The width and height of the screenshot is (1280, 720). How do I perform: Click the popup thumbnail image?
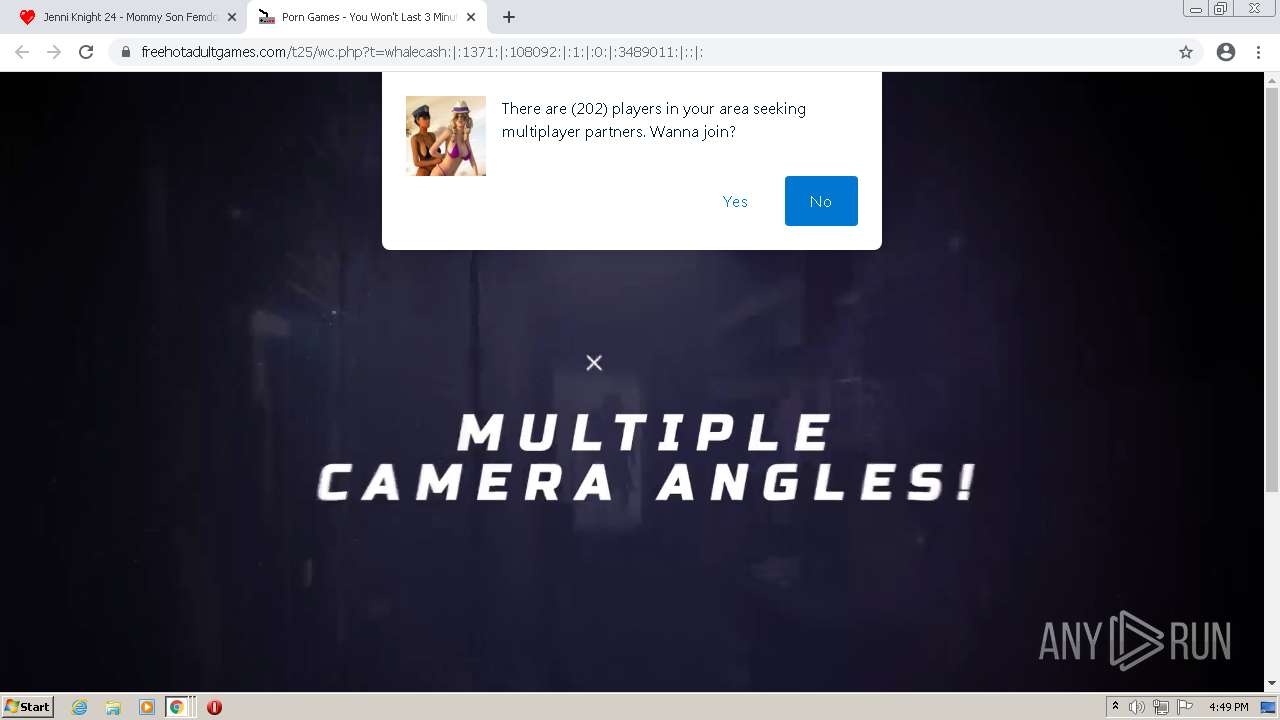click(446, 136)
